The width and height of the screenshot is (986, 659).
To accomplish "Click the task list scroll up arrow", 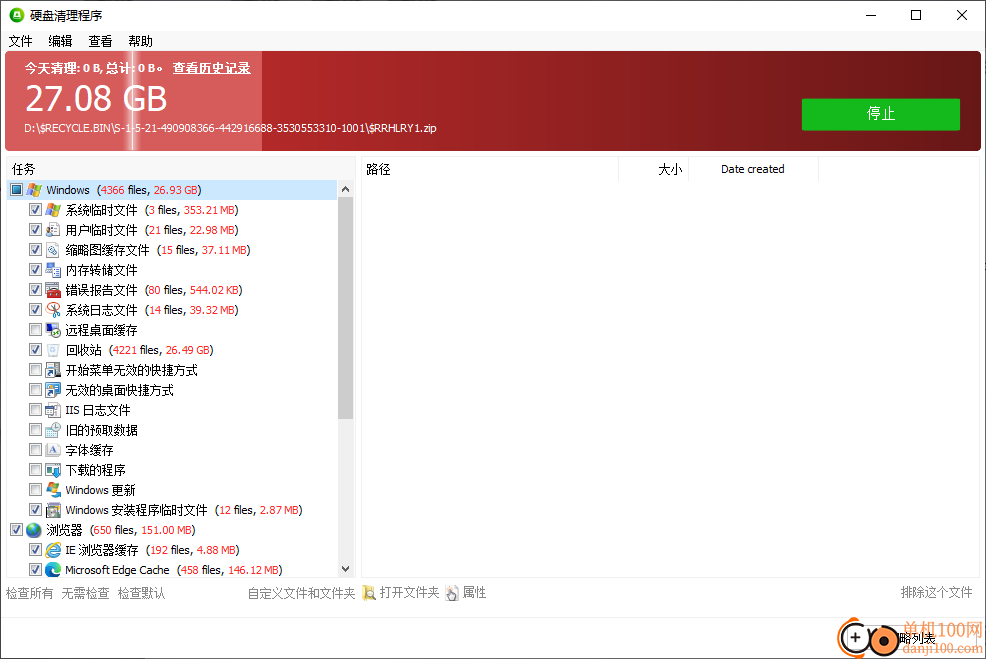I will pos(345,189).
